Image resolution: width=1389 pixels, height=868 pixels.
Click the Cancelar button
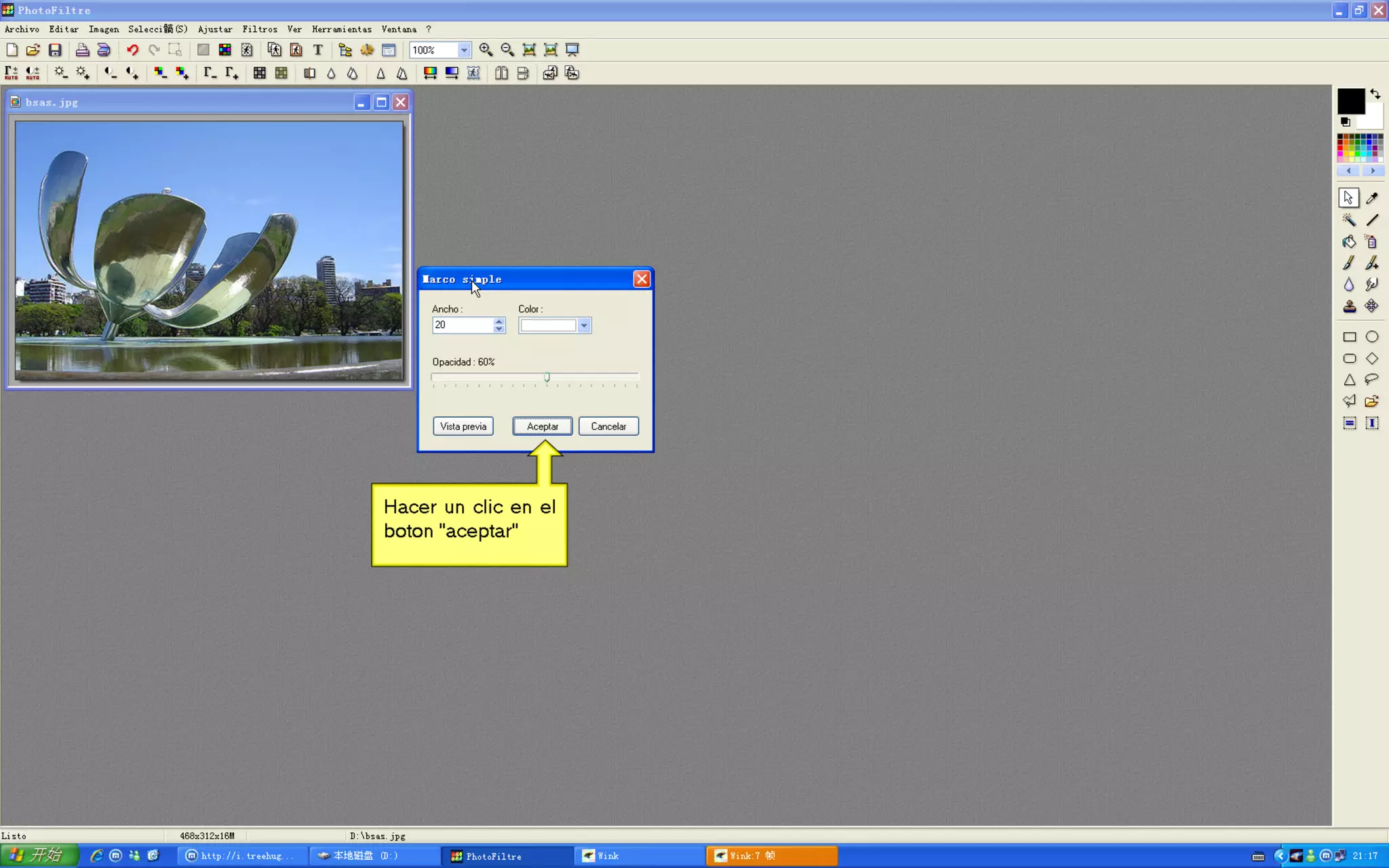click(x=608, y=427)
